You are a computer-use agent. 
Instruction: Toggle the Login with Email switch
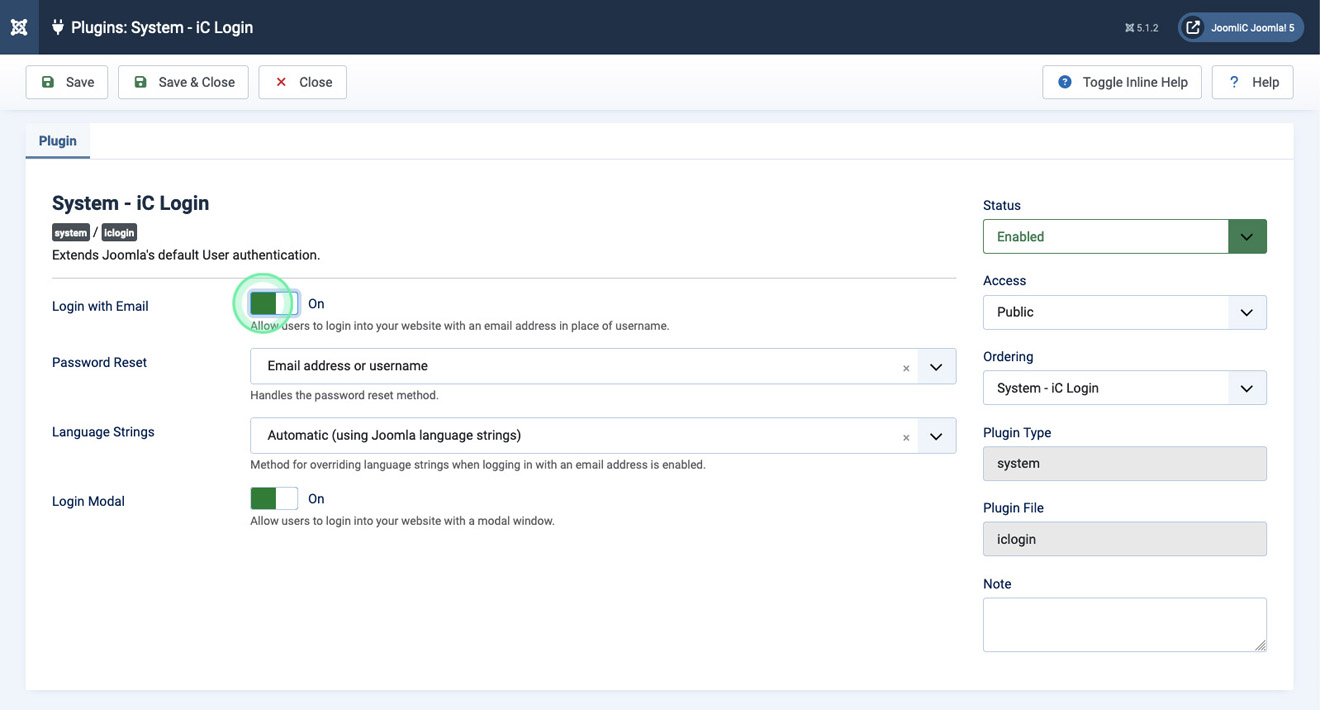[274, 303]
